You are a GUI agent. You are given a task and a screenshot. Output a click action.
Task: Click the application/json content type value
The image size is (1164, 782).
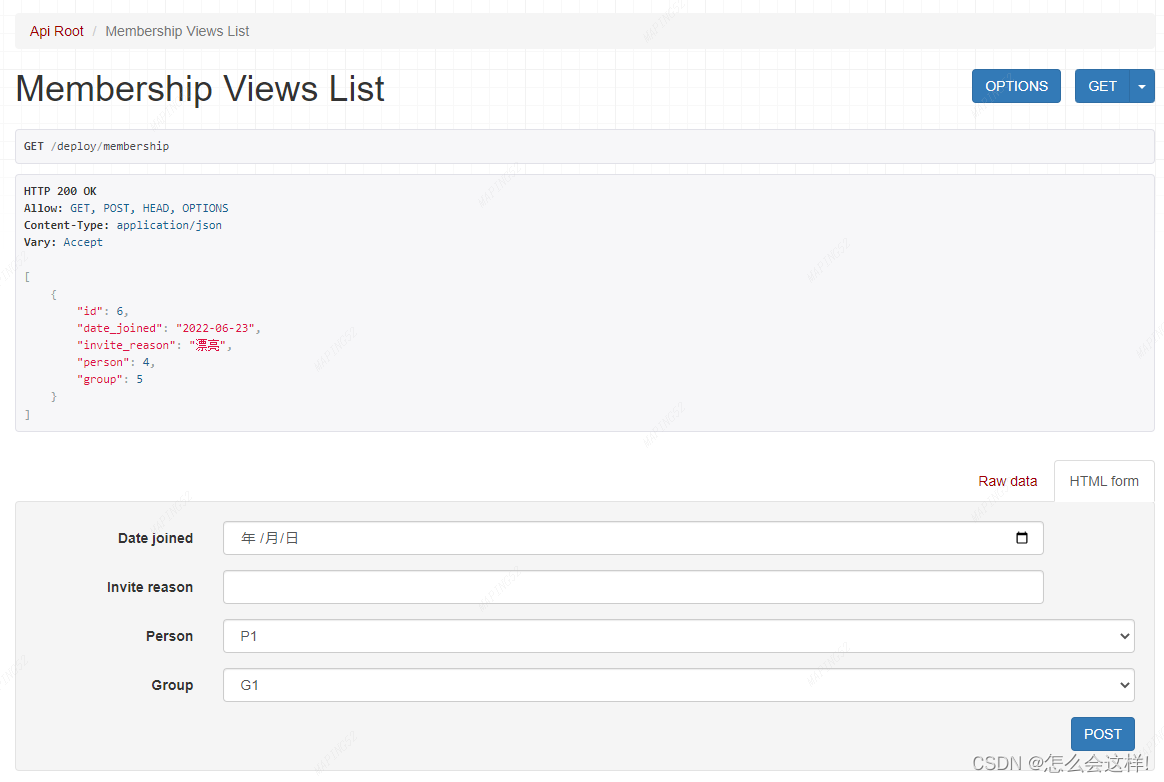pyautogui.click(x=169, y=225)
